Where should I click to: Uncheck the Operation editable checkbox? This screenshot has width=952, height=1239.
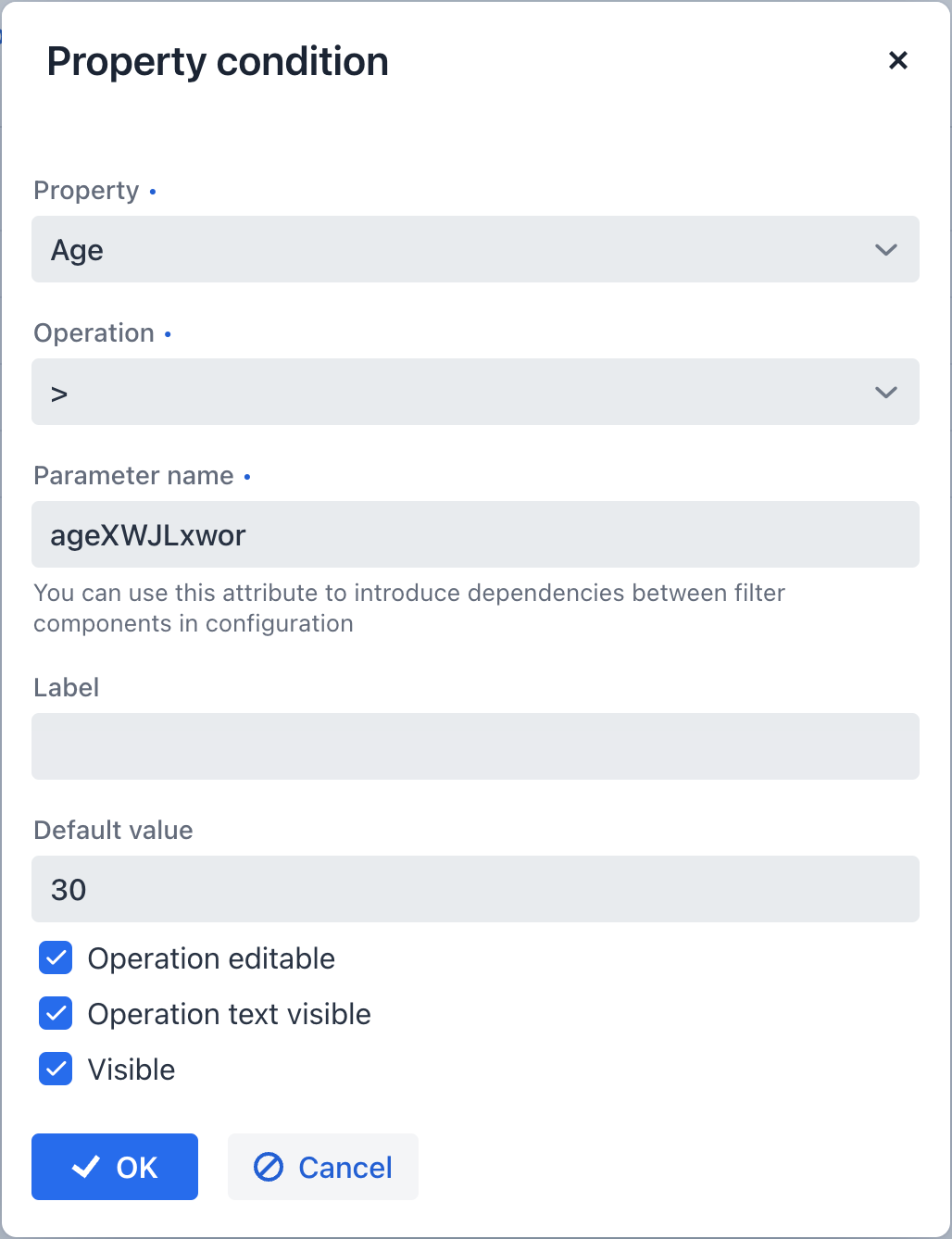55,957
